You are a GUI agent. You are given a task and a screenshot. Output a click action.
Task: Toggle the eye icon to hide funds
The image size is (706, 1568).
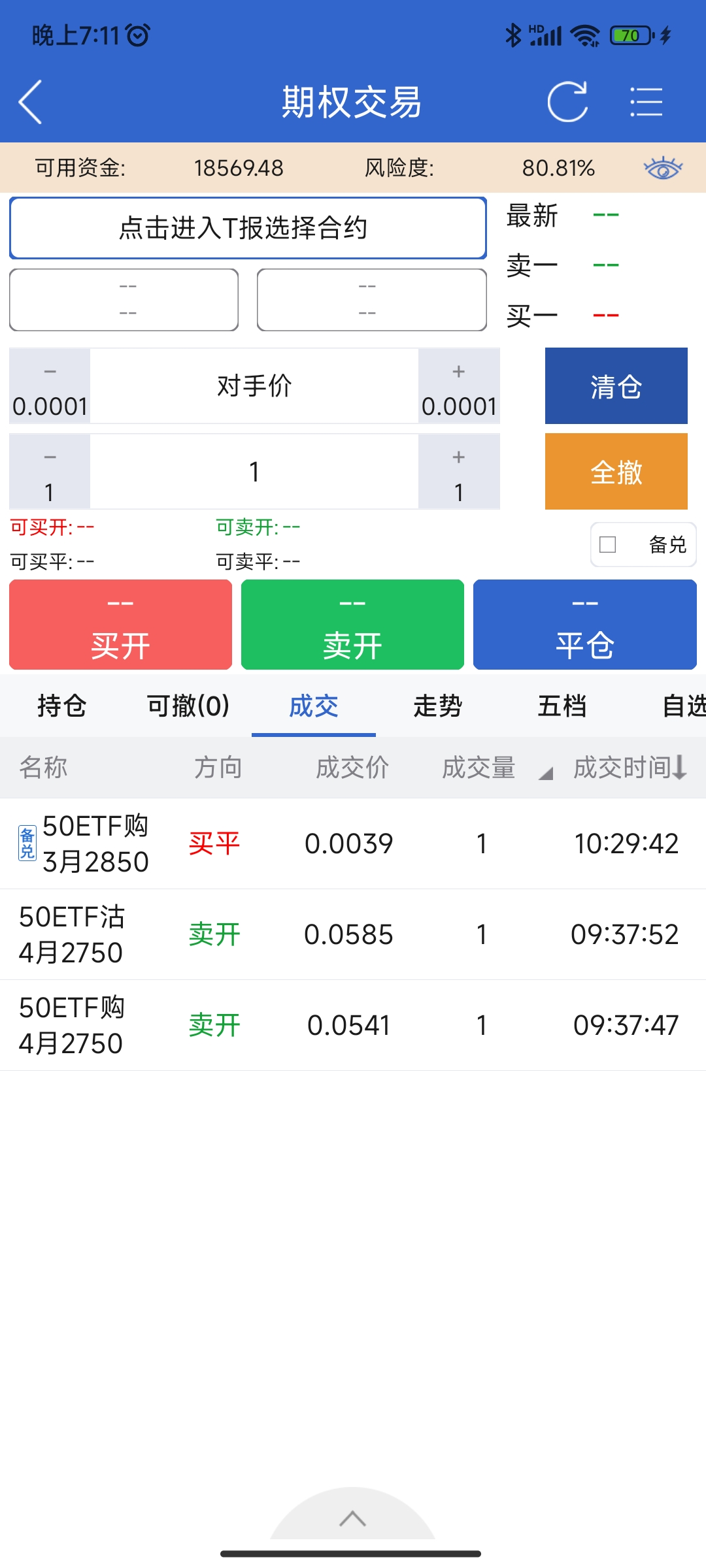pyautogui.click(x=663, y=168)
